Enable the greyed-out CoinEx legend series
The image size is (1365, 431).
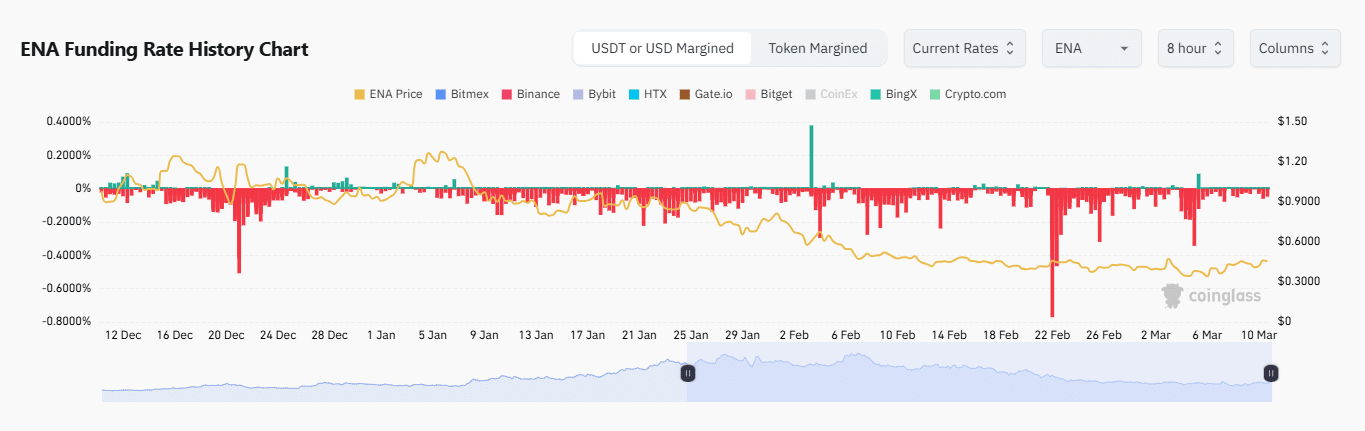[x=832, y=94]
